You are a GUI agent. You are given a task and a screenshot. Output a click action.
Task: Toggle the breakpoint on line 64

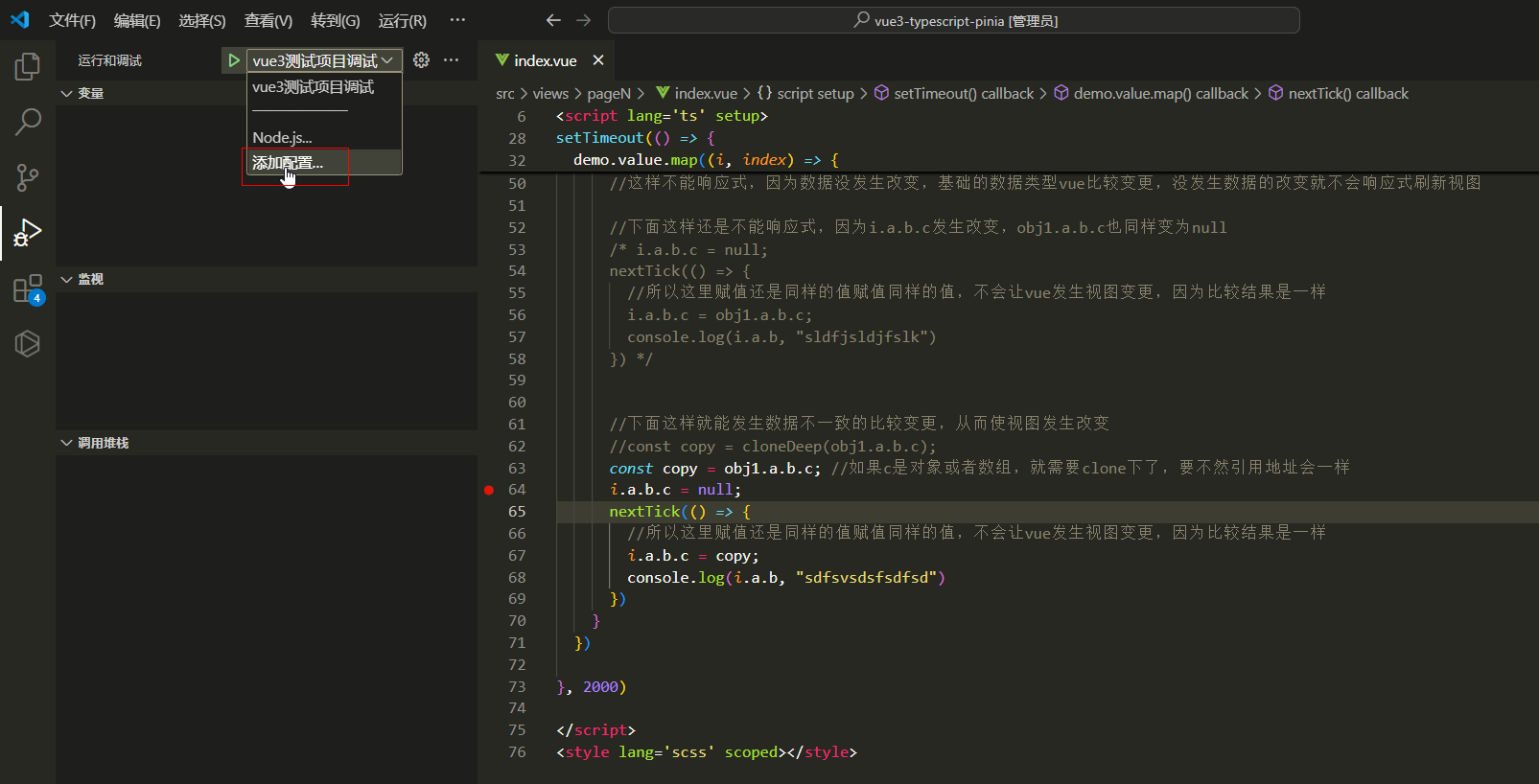coord(489,490)
